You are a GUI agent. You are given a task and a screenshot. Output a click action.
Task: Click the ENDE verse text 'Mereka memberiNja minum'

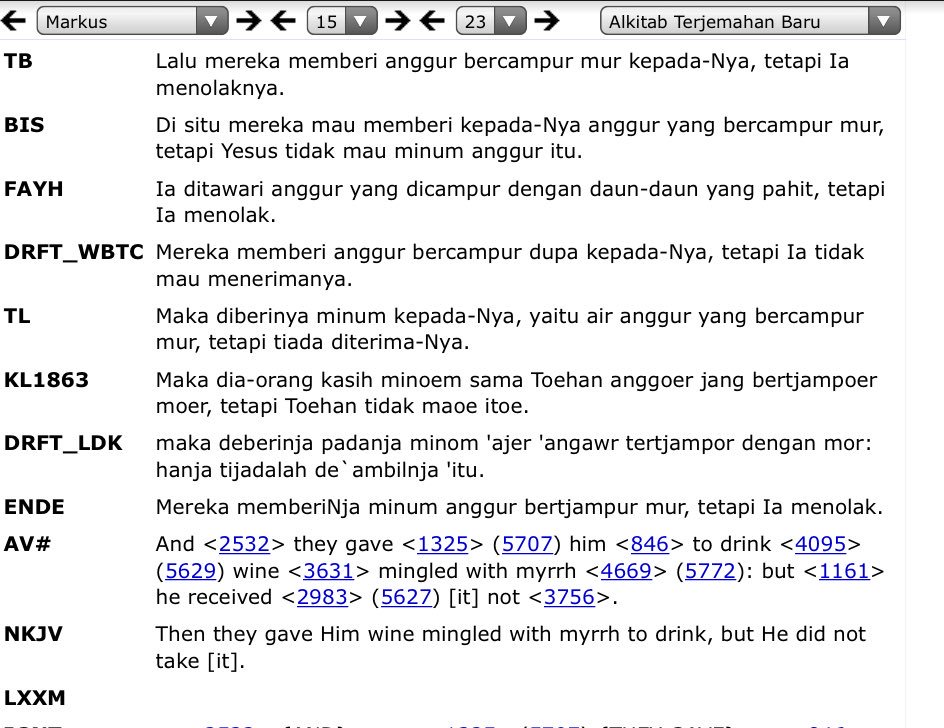519,507
